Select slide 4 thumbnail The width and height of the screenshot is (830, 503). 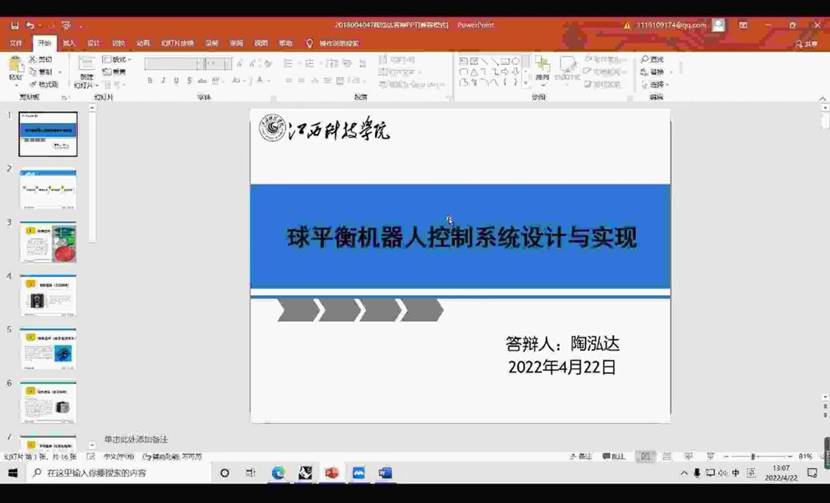tap(48, 295)
